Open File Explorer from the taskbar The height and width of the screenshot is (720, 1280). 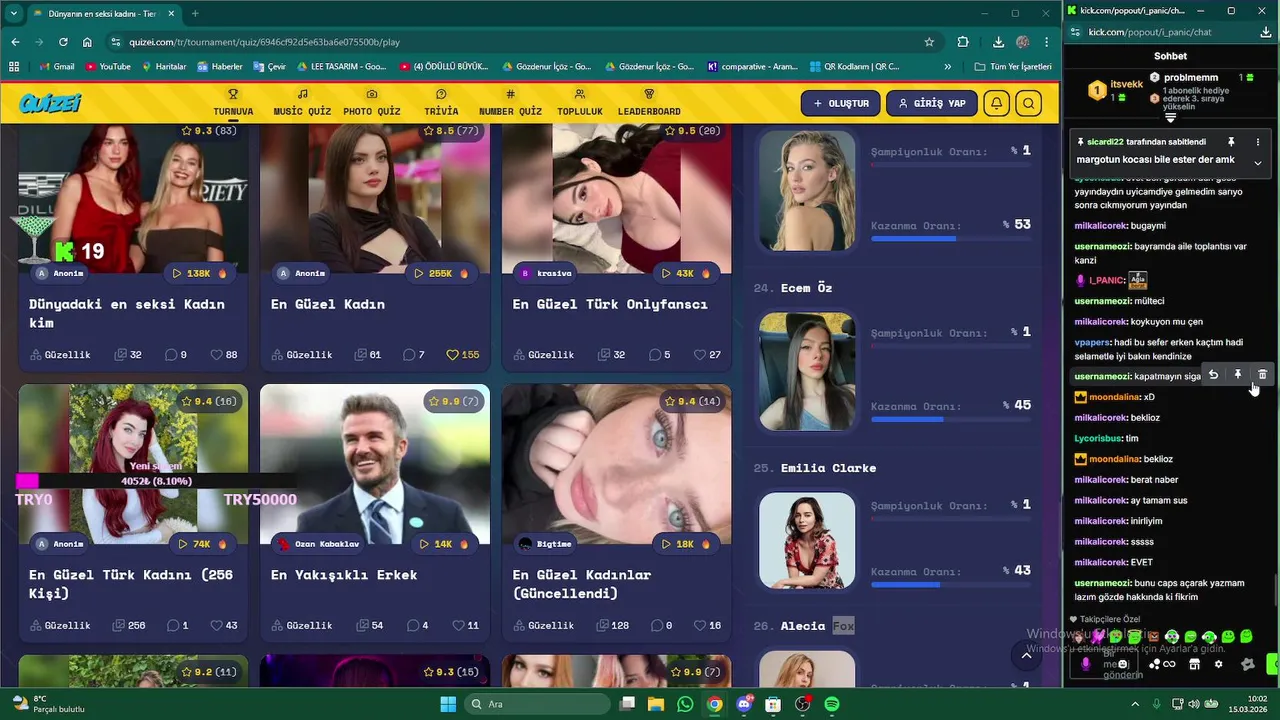click(x=656, y=704)
